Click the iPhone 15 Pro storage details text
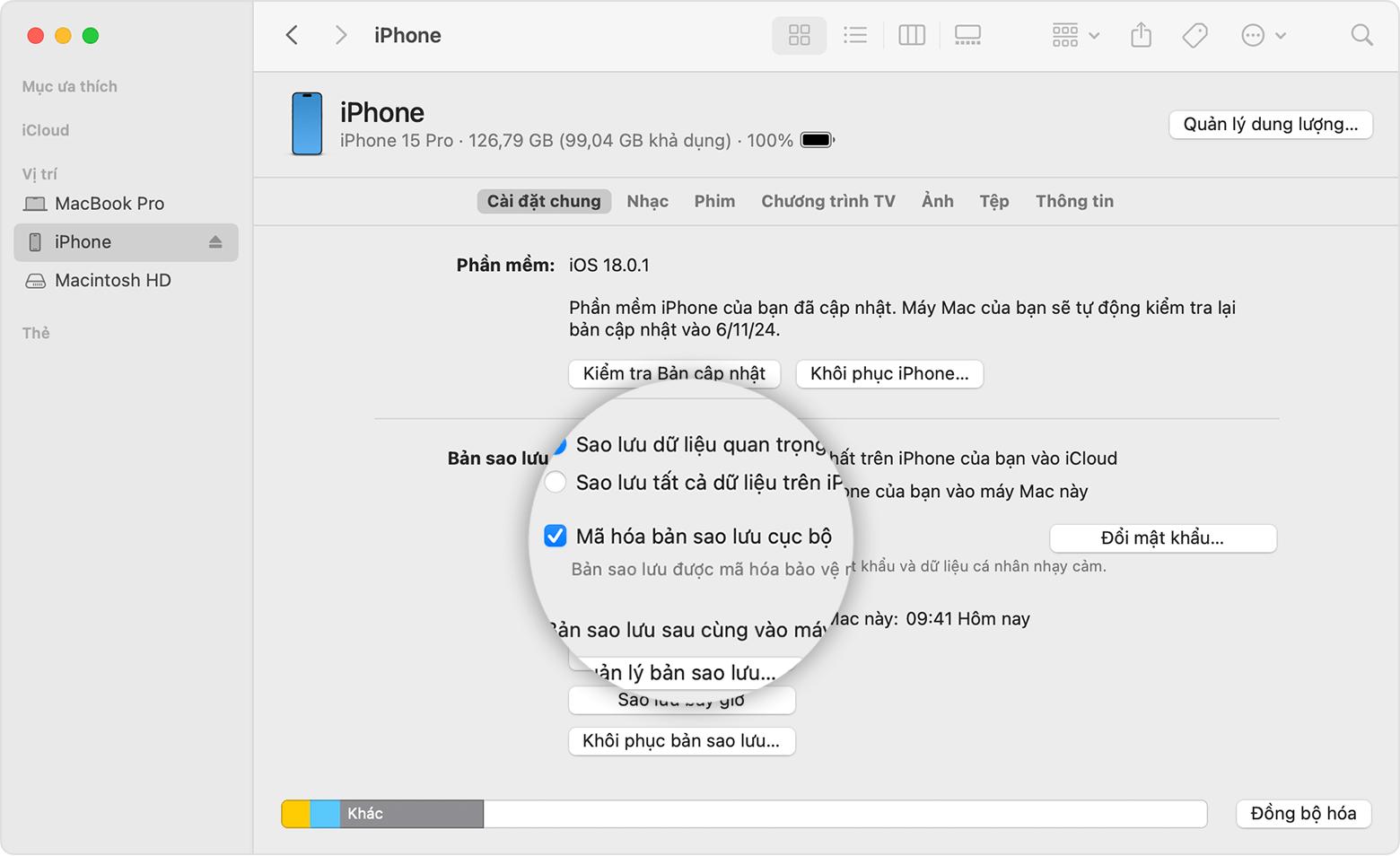Screen dimensions: 1400x856 tap(566, 141)
